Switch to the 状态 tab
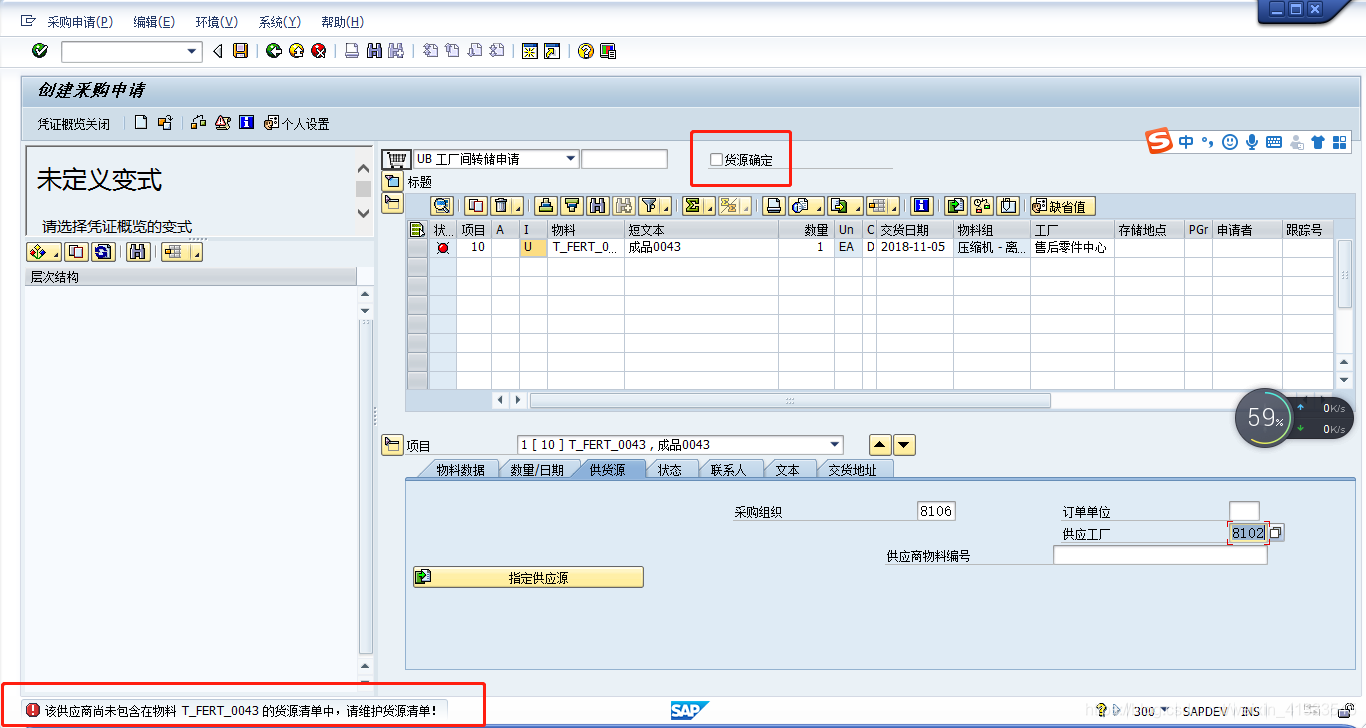The width and height of the screenshot is (1366, 728). [670, 470]
